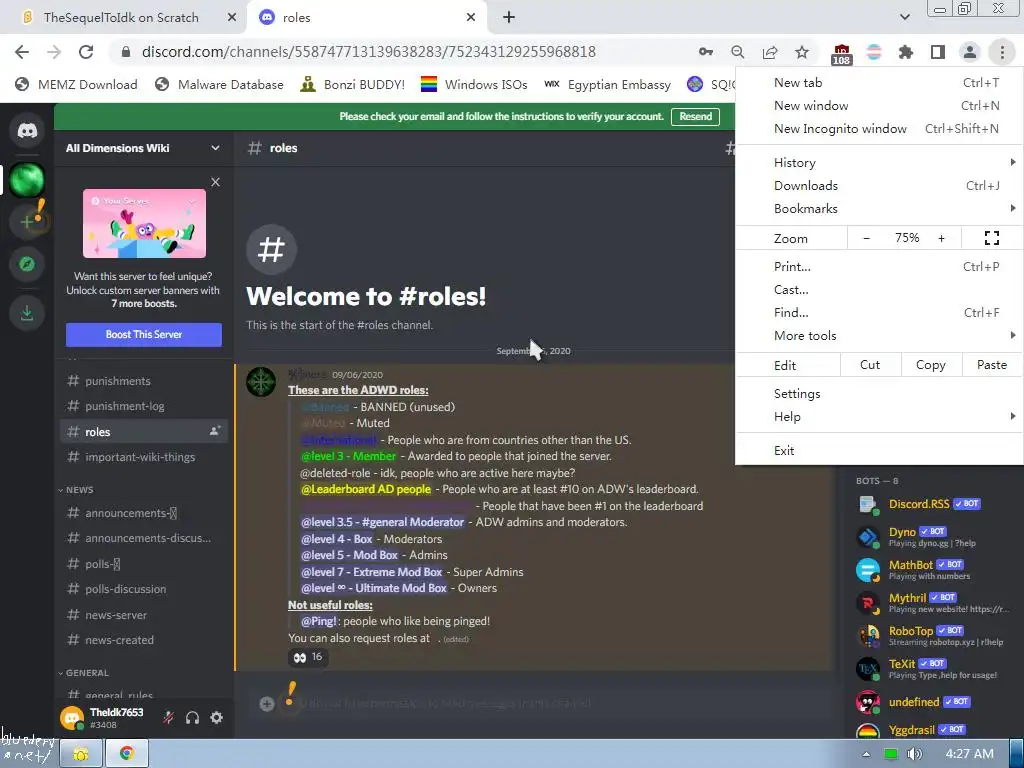Click the Resend verification email button
1024x768 pixels.
[696, 116]
